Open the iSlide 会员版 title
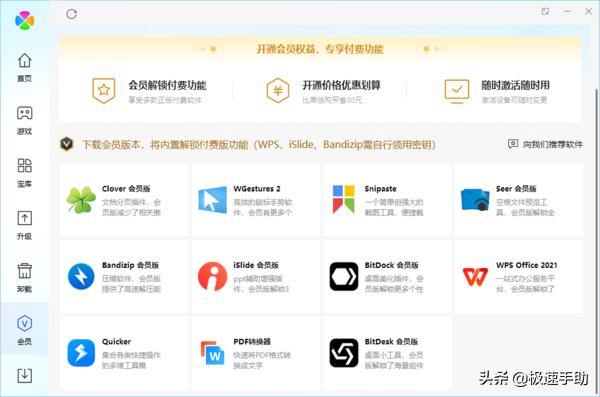Screen dimensions: 600x397 tap(256, 265)
